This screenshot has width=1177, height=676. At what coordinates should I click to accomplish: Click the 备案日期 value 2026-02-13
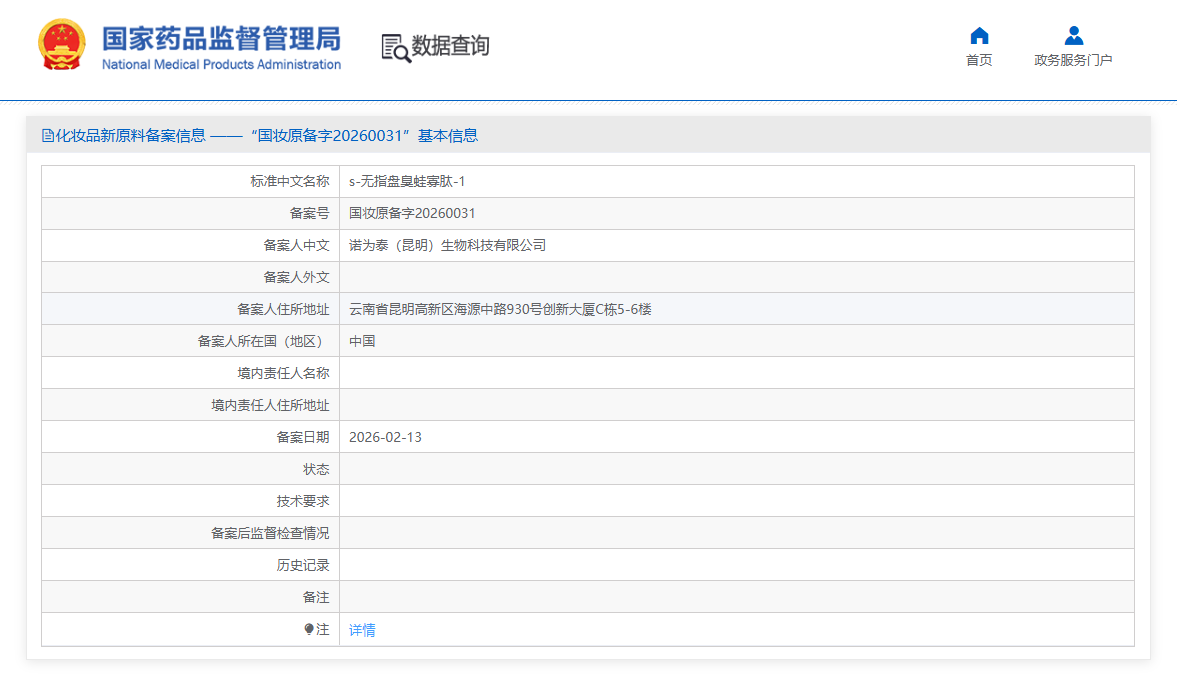pos(385,437)
